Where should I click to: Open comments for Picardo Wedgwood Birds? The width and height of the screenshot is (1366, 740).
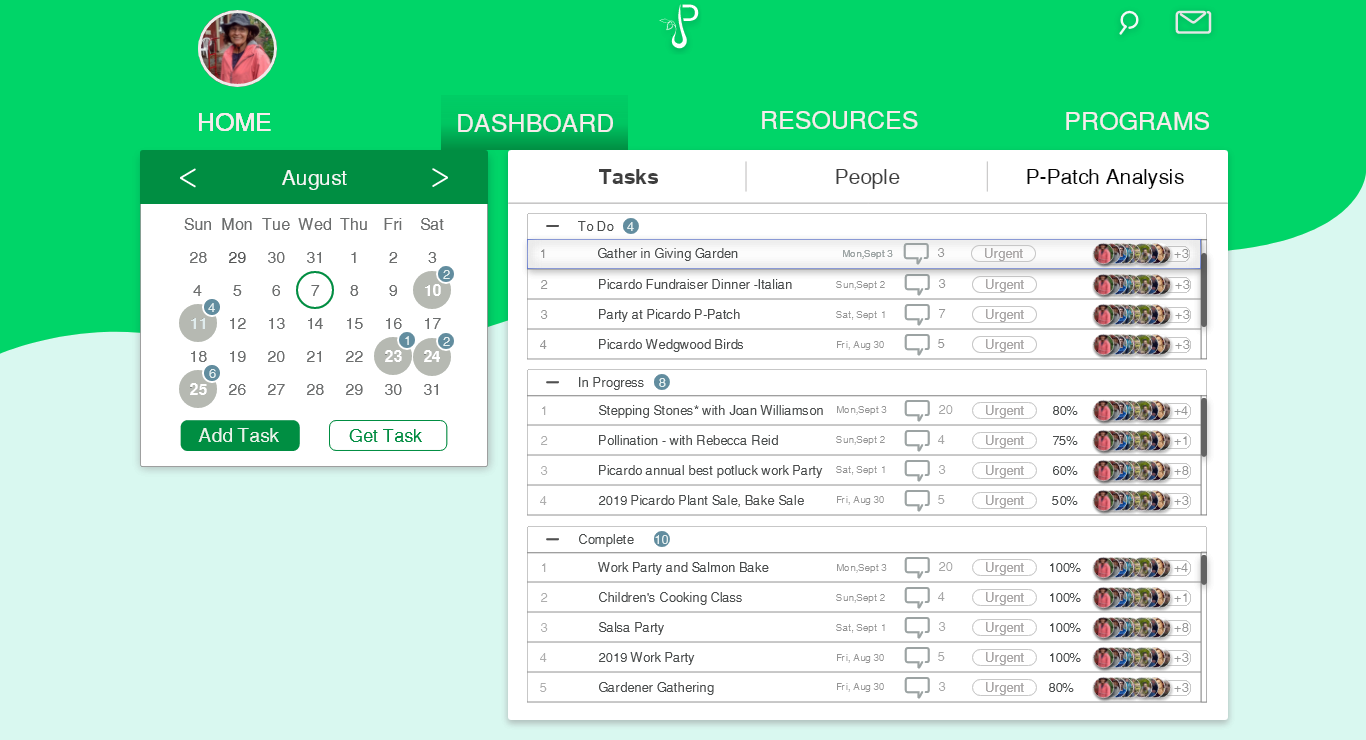pyautogui.click(x=917, y=345)
